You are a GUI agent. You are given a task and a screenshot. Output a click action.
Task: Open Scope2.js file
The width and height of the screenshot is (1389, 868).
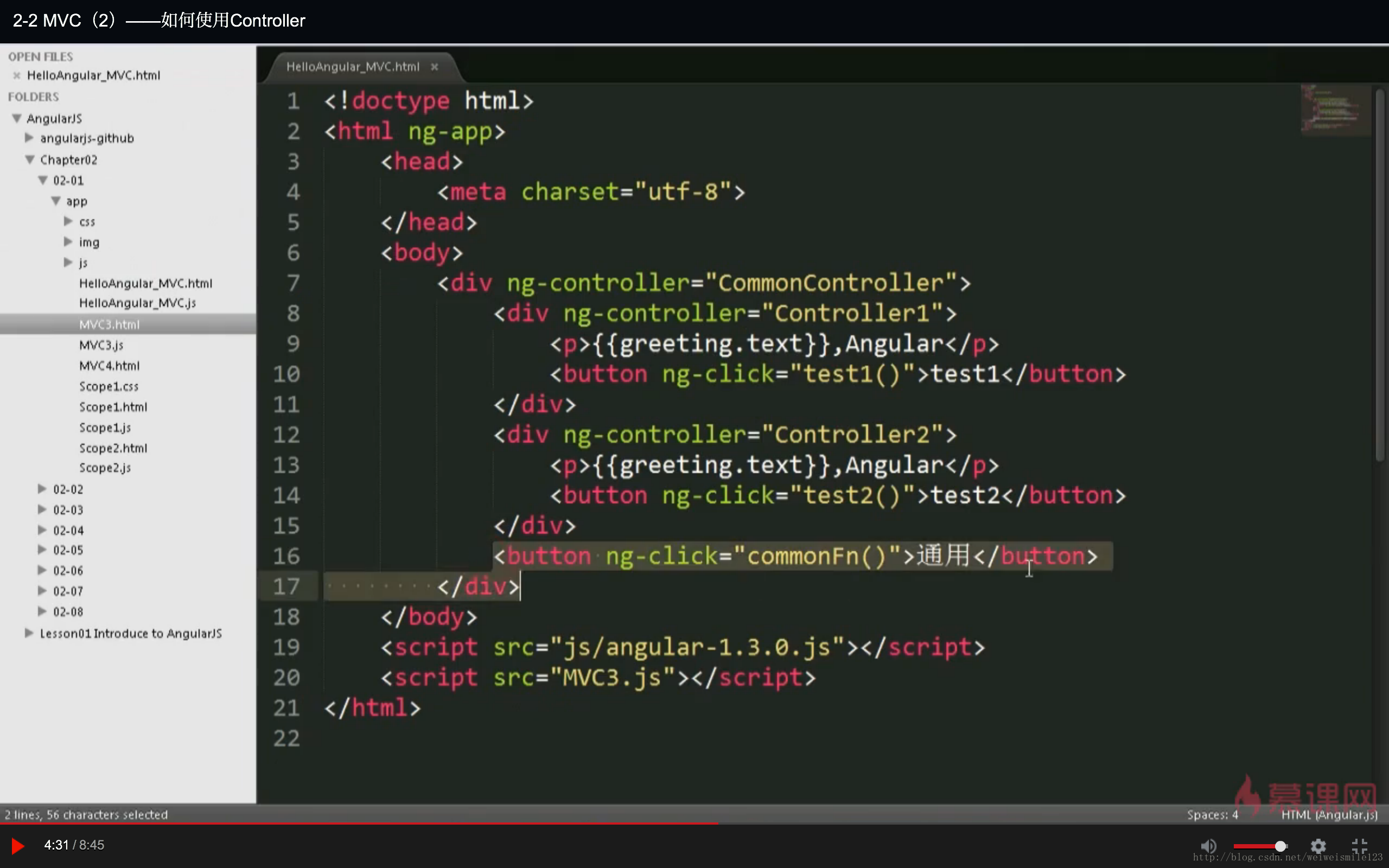[x=105, y=468]
